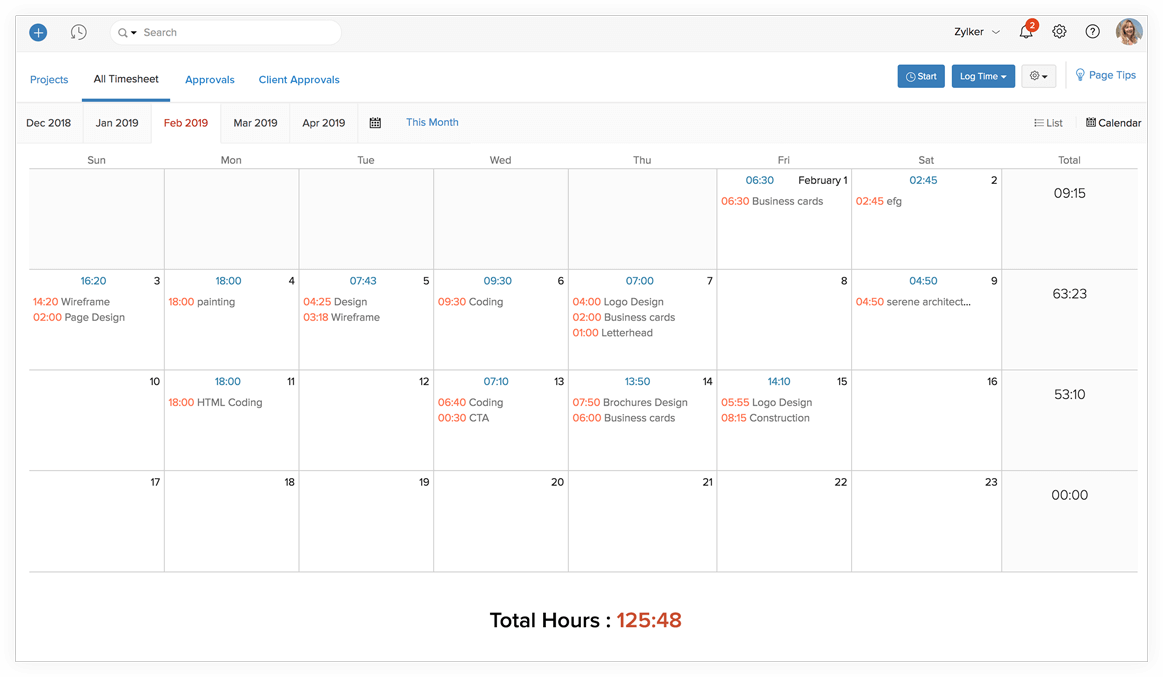Screen dimensions: 1163x677
Task: Expand the Zylker portal dropdown
Action: click(977, 32)
